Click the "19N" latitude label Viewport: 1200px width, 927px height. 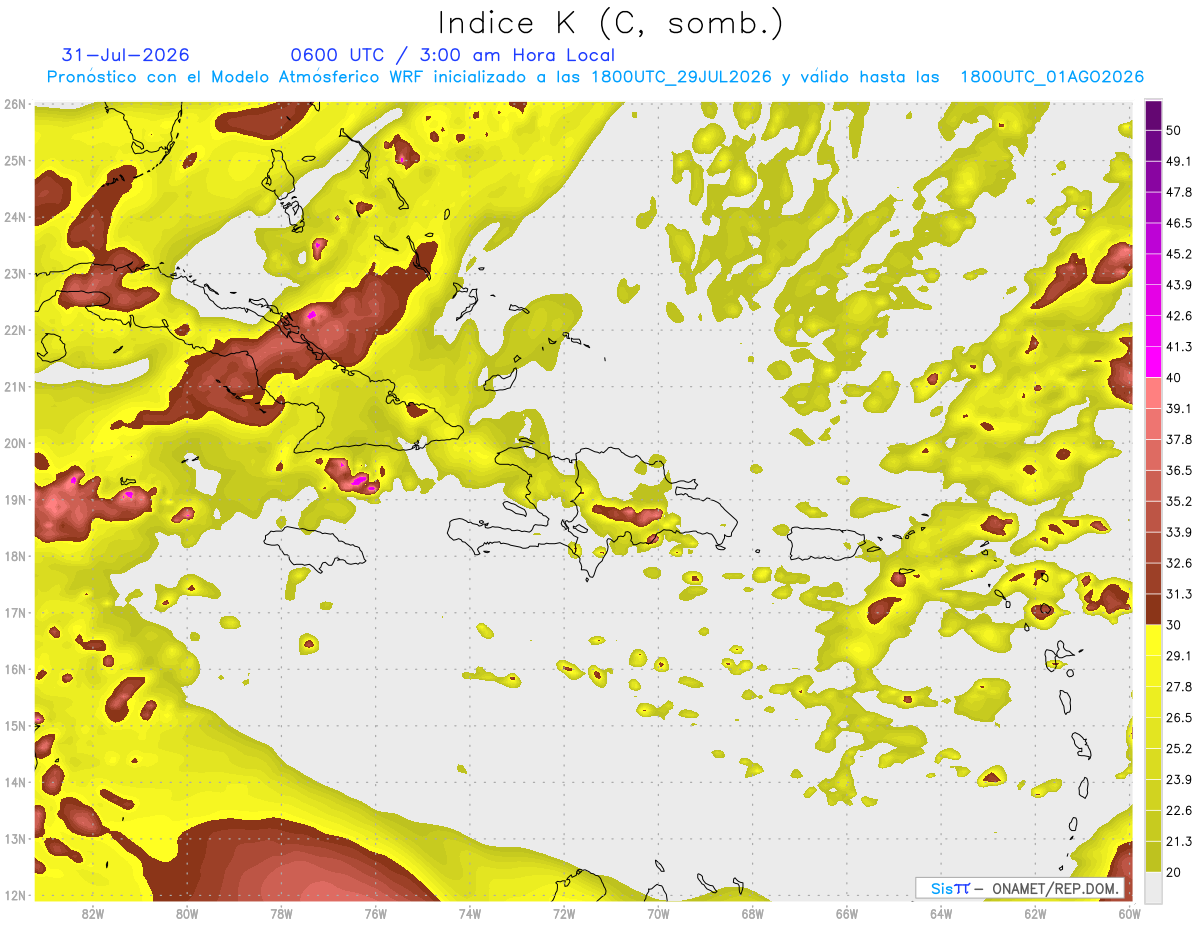(14, 500)
